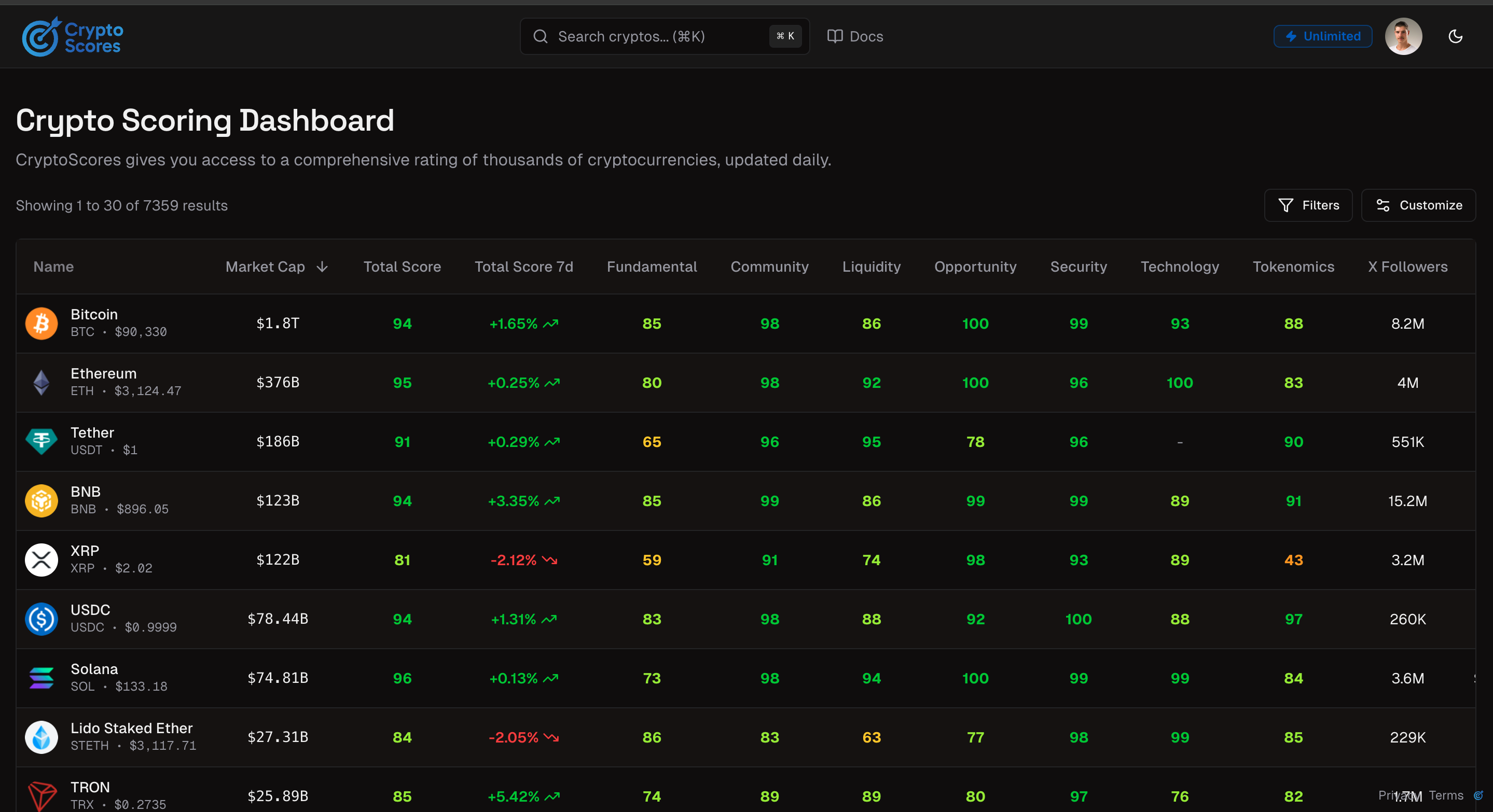Toggle dark mode with the moon icon

[x=1455, y=36]
